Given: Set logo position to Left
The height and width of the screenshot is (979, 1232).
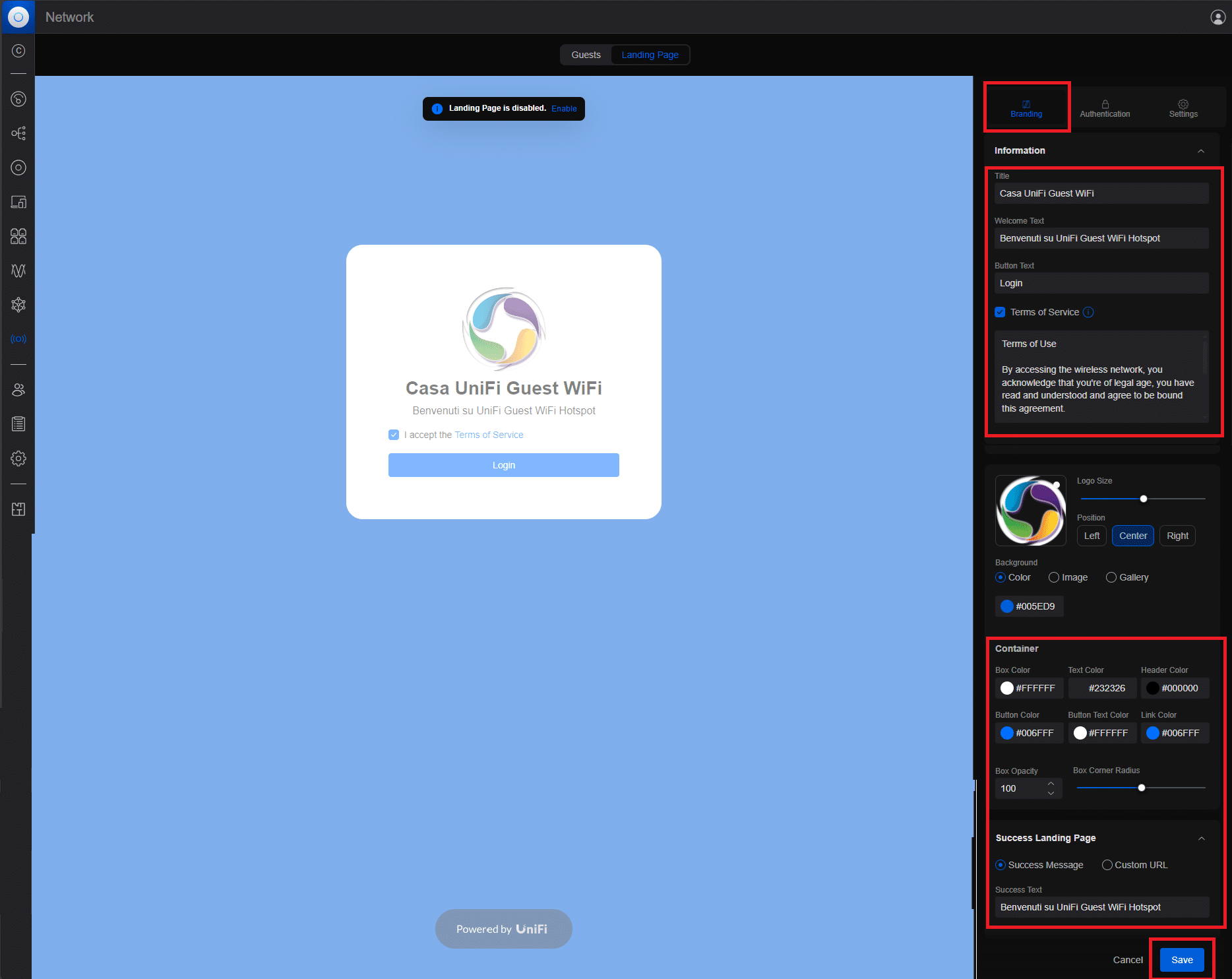Looking at the screenshot, I should pyautogui.click(x=1092, y=536).
